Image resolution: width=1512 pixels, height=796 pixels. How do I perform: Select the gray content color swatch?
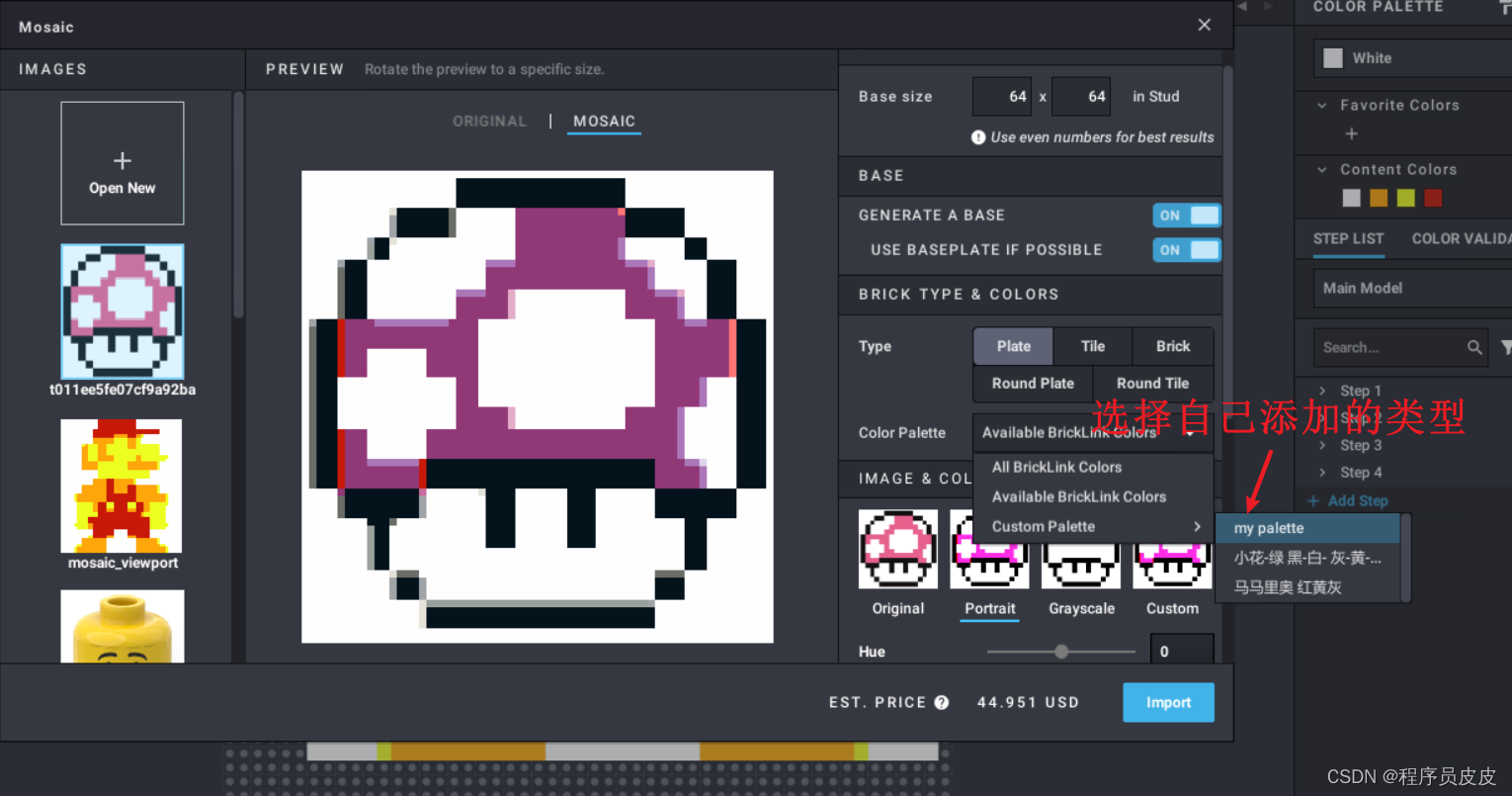[x=1351, y=198]
